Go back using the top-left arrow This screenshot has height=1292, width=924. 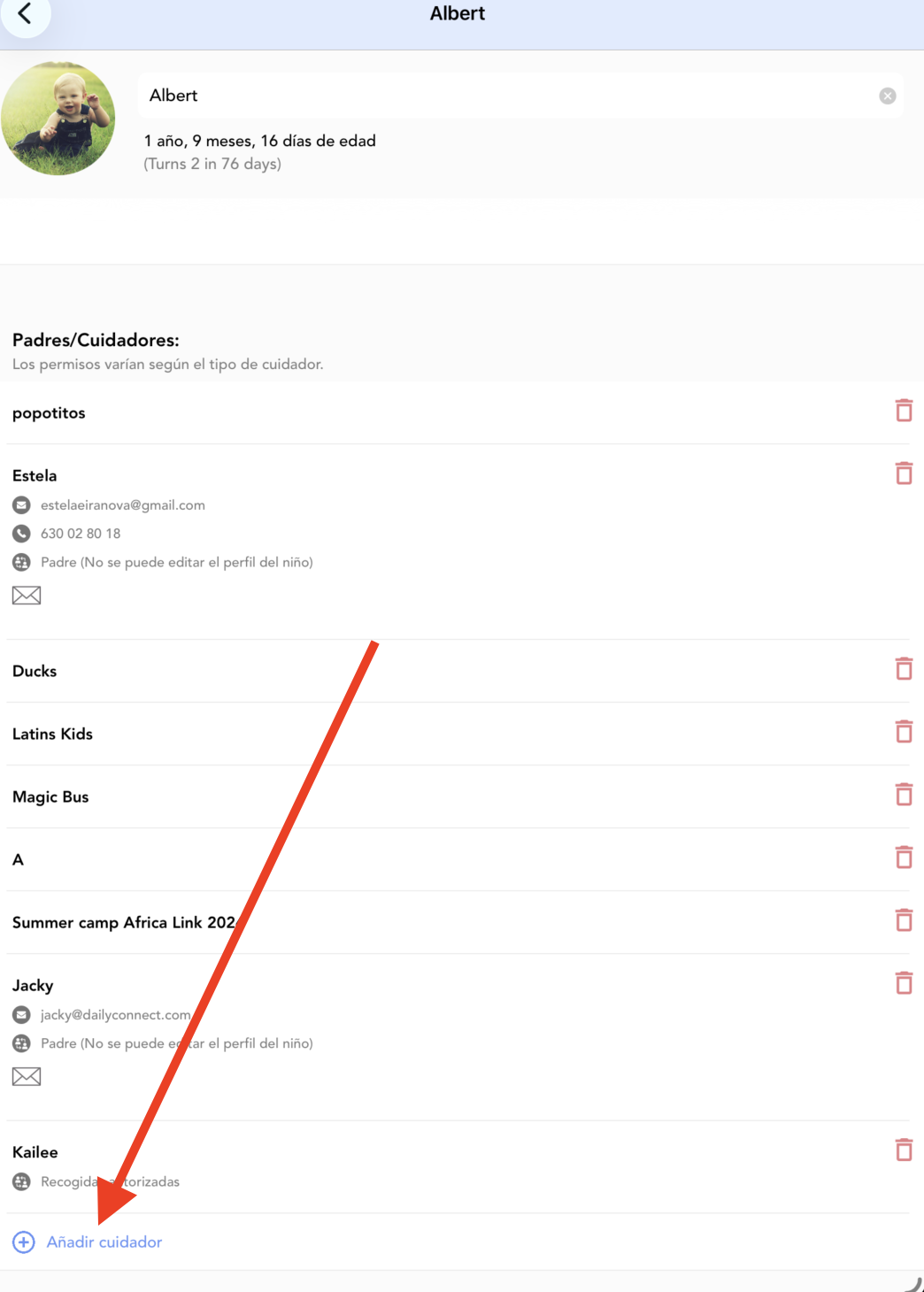coord(25,13)
